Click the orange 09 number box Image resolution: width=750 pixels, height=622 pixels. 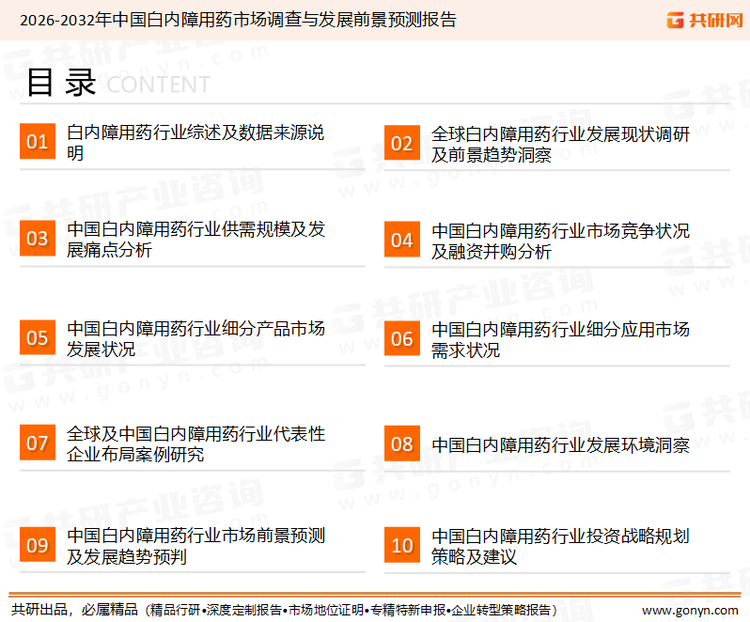[x=37, y=544]
